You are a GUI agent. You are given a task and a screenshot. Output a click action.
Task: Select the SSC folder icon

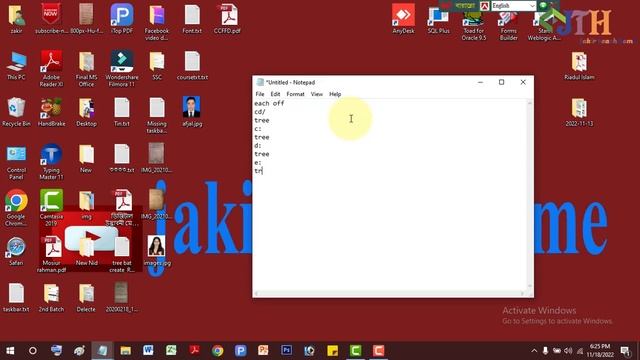[157, 66]
